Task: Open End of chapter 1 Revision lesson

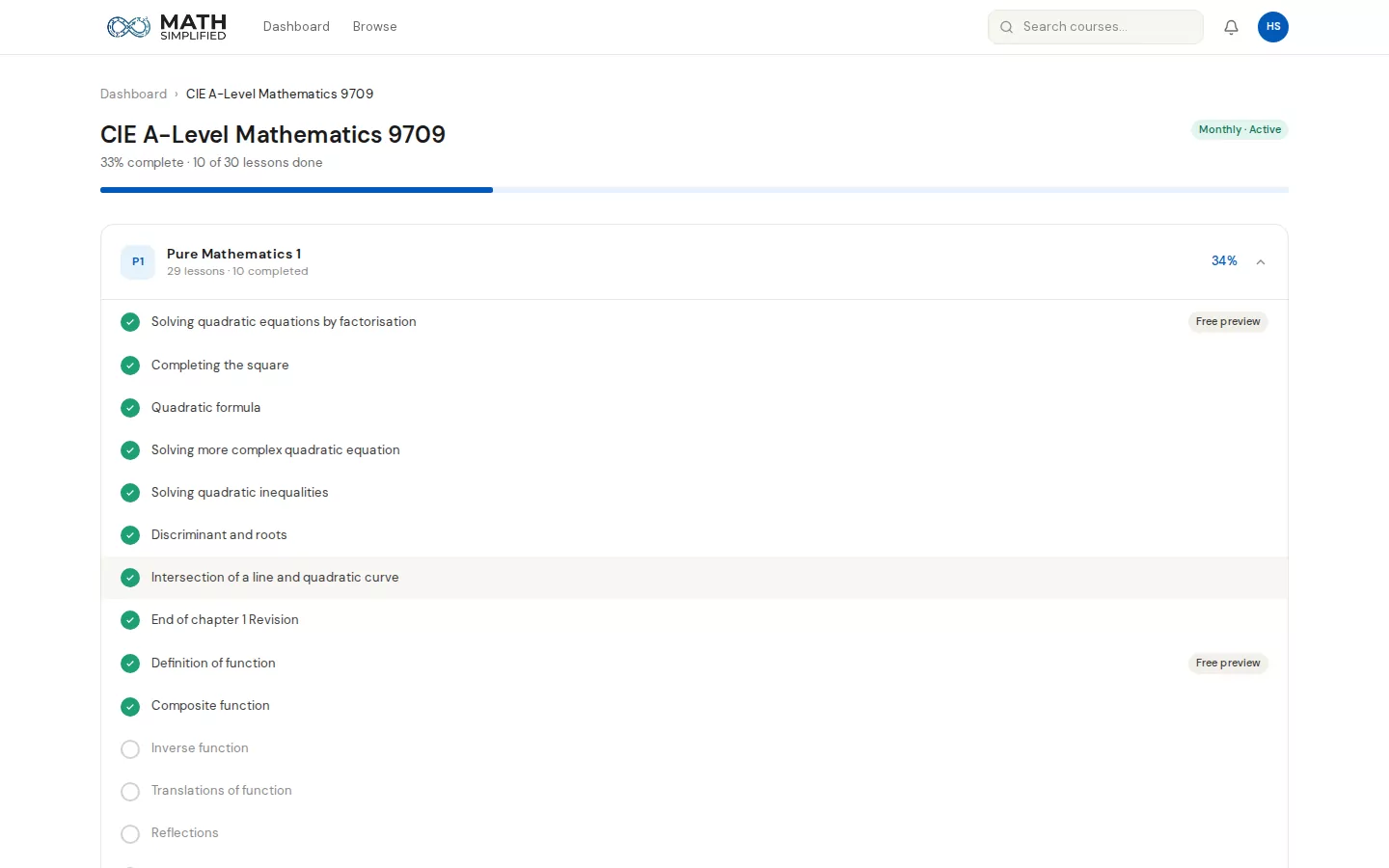Action: click(225, 620)
